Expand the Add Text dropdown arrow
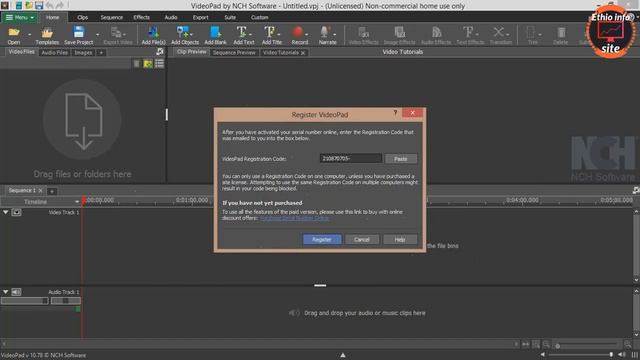Viewport: 640px width, 360px height. tap(250, 34)
